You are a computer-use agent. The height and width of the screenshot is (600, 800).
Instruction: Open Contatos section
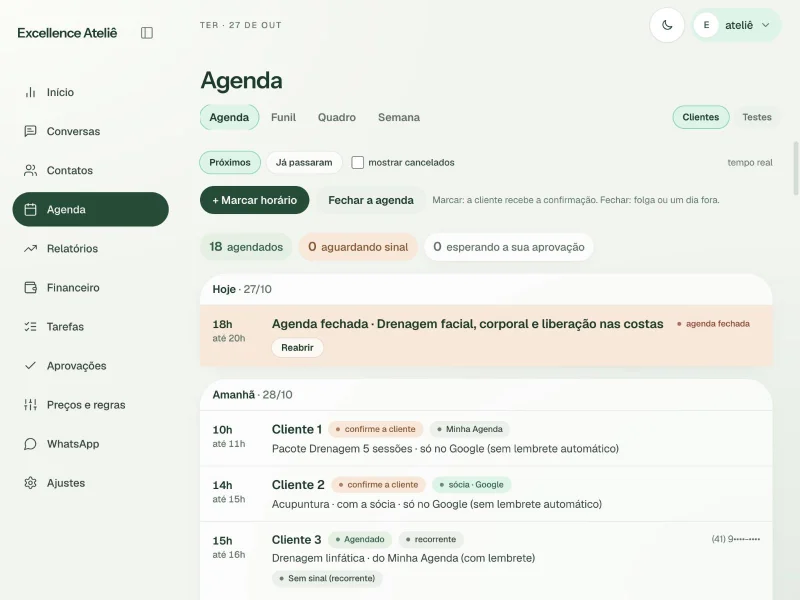coord(90,170)
